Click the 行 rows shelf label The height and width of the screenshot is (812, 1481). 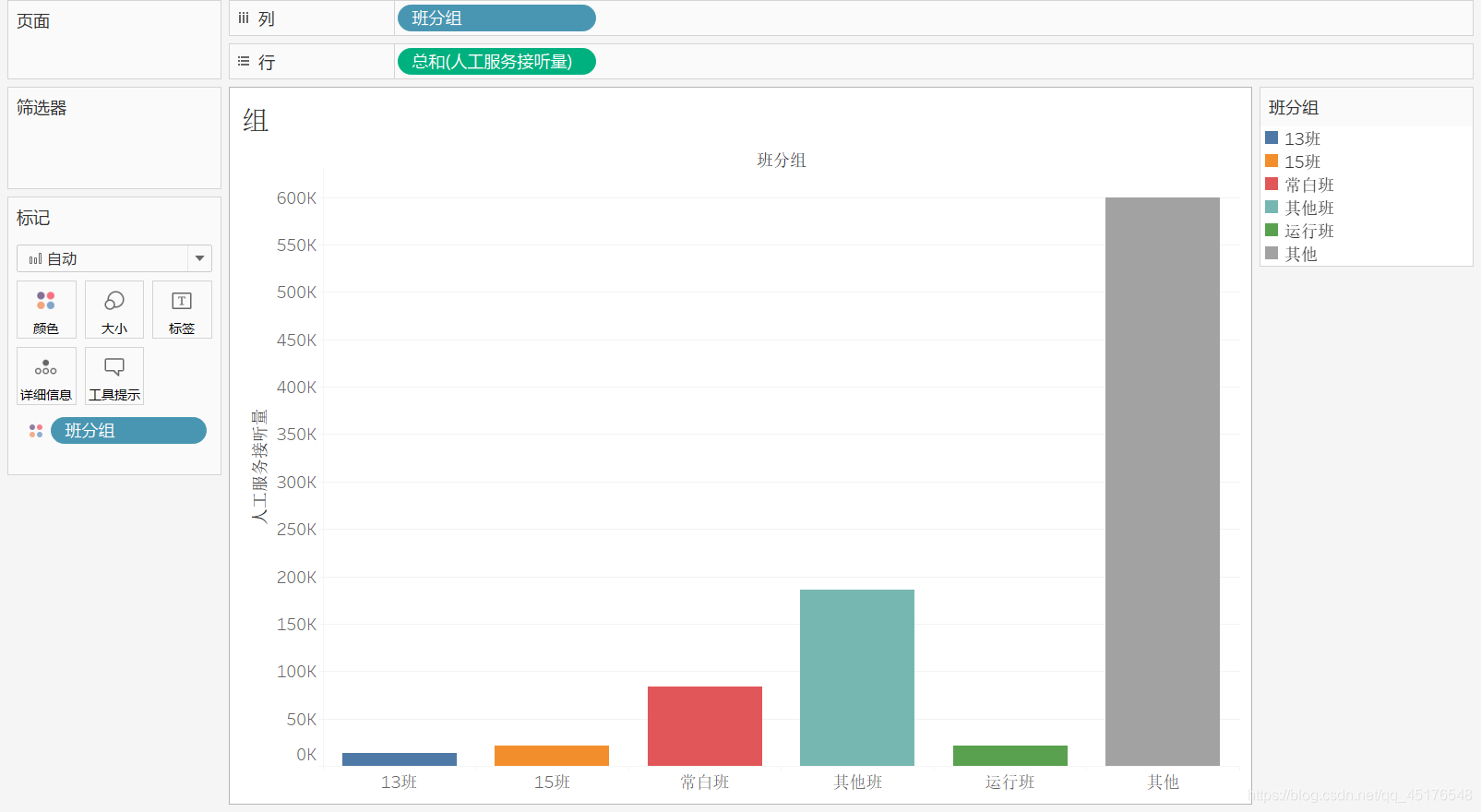coord(267,62)
